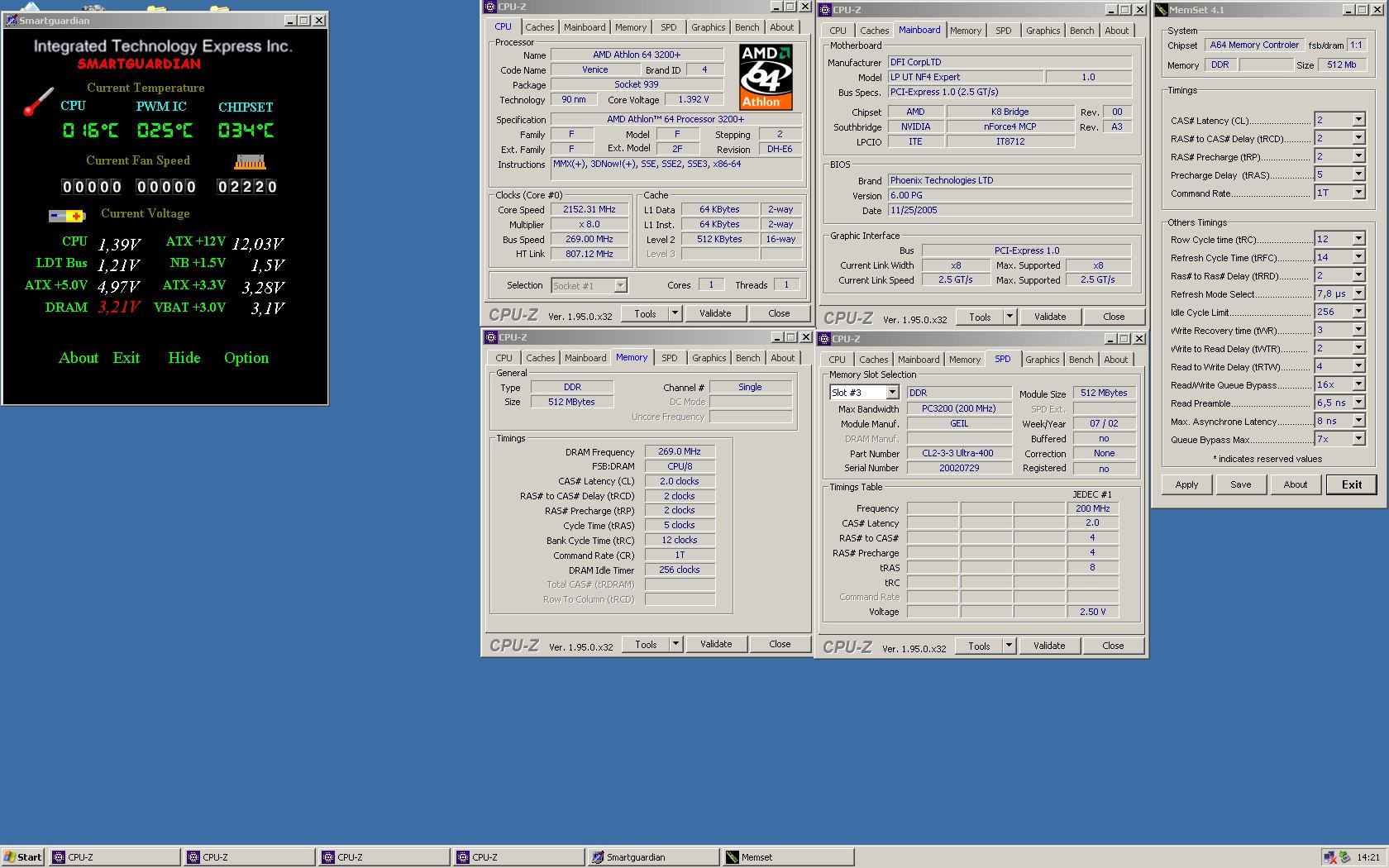Screen dimensions: 1389x868
Task: Click Exit button in MemSet
Action: tap(1351, 484)
